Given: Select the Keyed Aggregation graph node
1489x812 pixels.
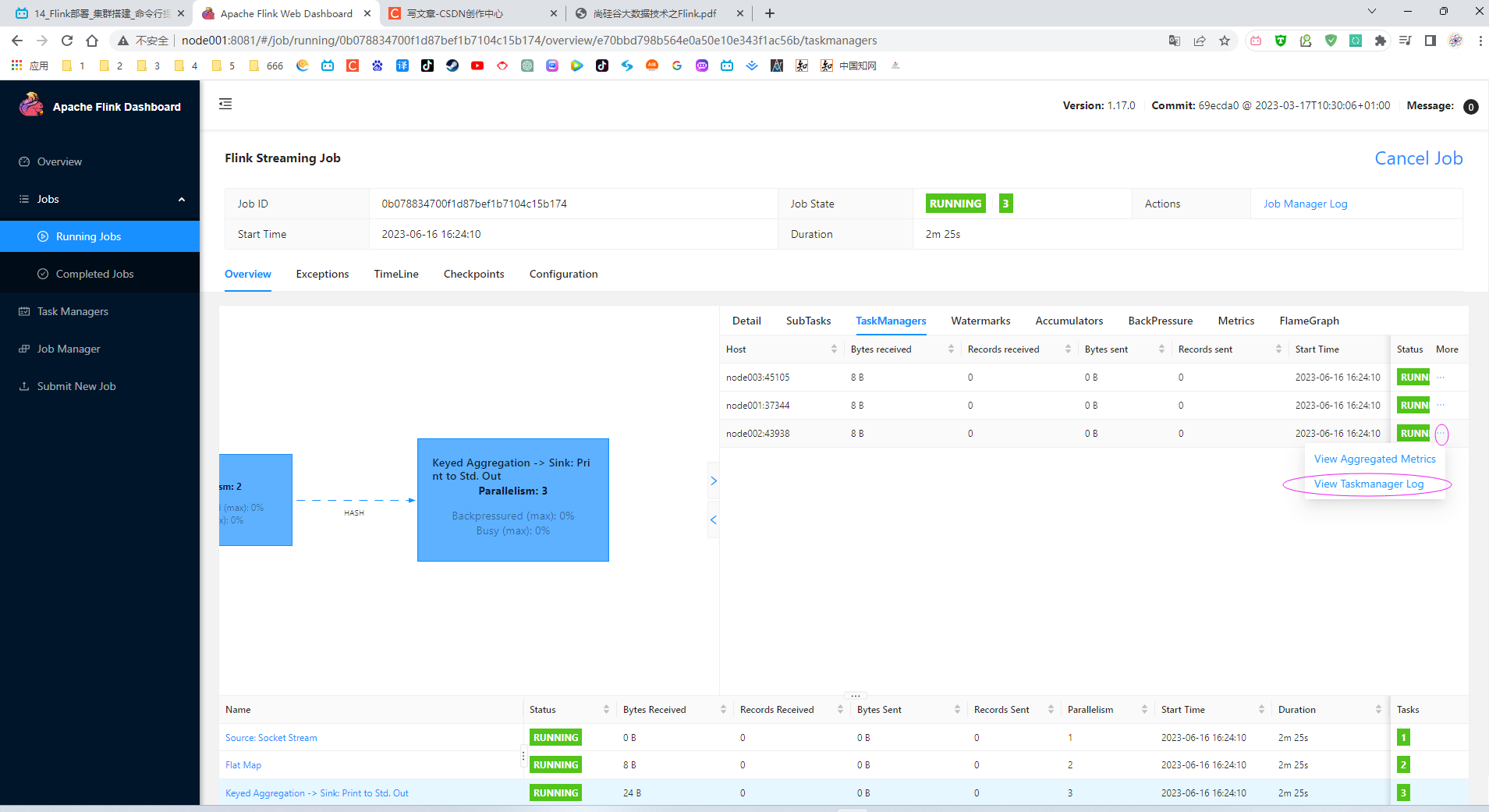Looking at the screenshot, I should tap(513, 500).
